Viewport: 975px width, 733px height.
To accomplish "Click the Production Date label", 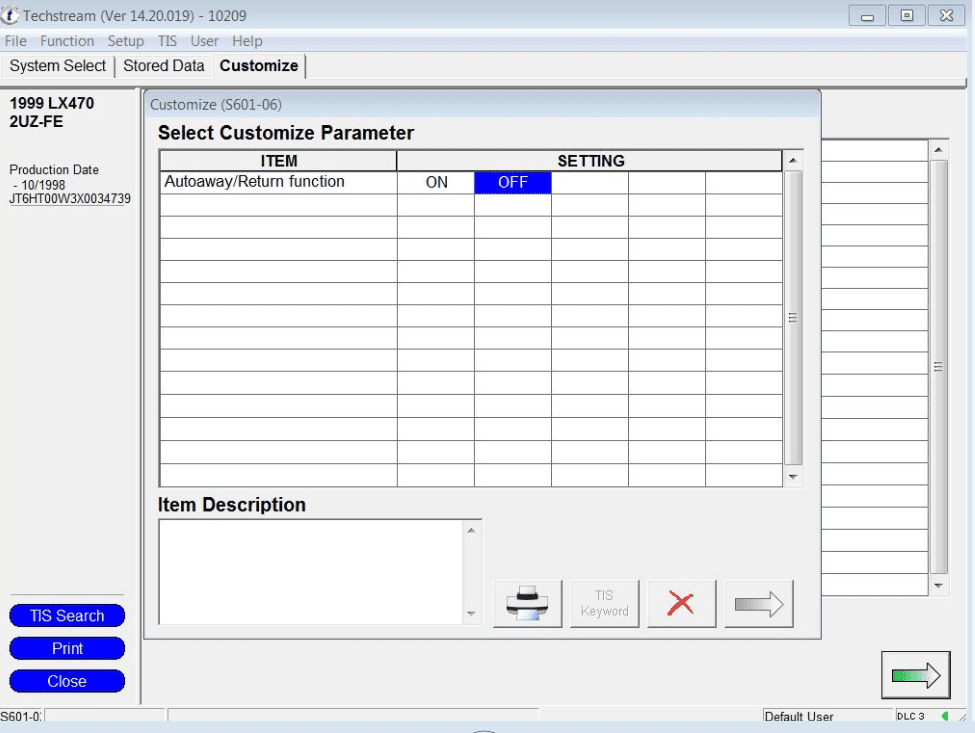I will pos(54,170).
